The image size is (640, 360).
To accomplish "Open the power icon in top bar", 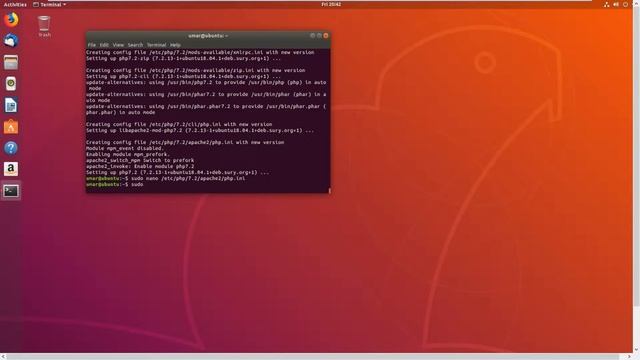I will 625,4.
